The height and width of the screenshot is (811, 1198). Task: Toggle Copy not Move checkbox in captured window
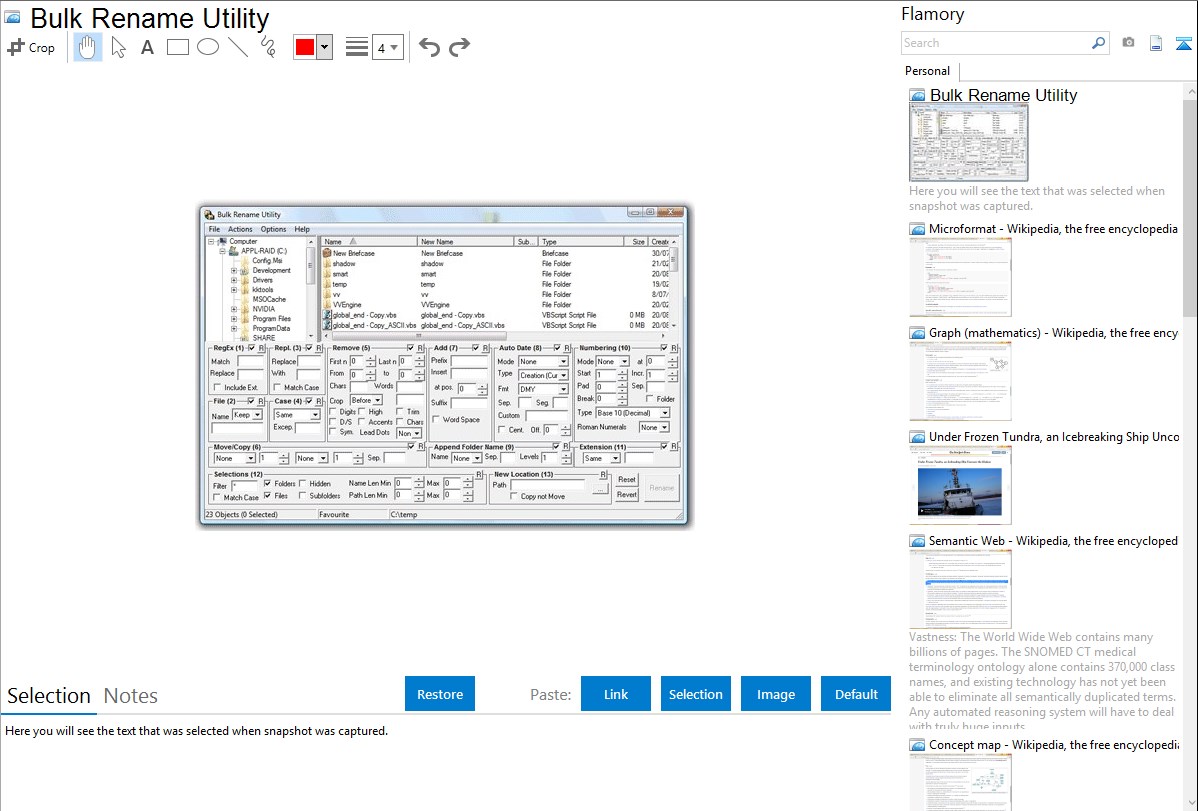click(x=513, y=496)
